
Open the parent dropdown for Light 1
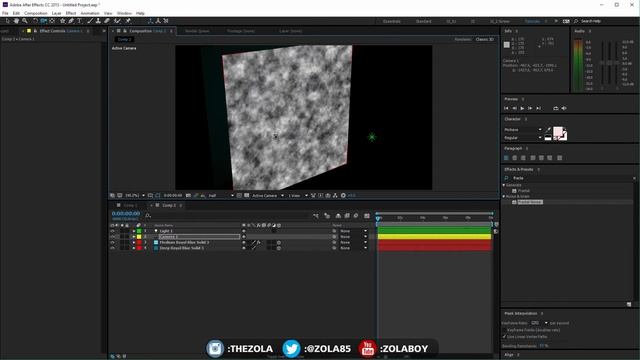pos(353,231)
